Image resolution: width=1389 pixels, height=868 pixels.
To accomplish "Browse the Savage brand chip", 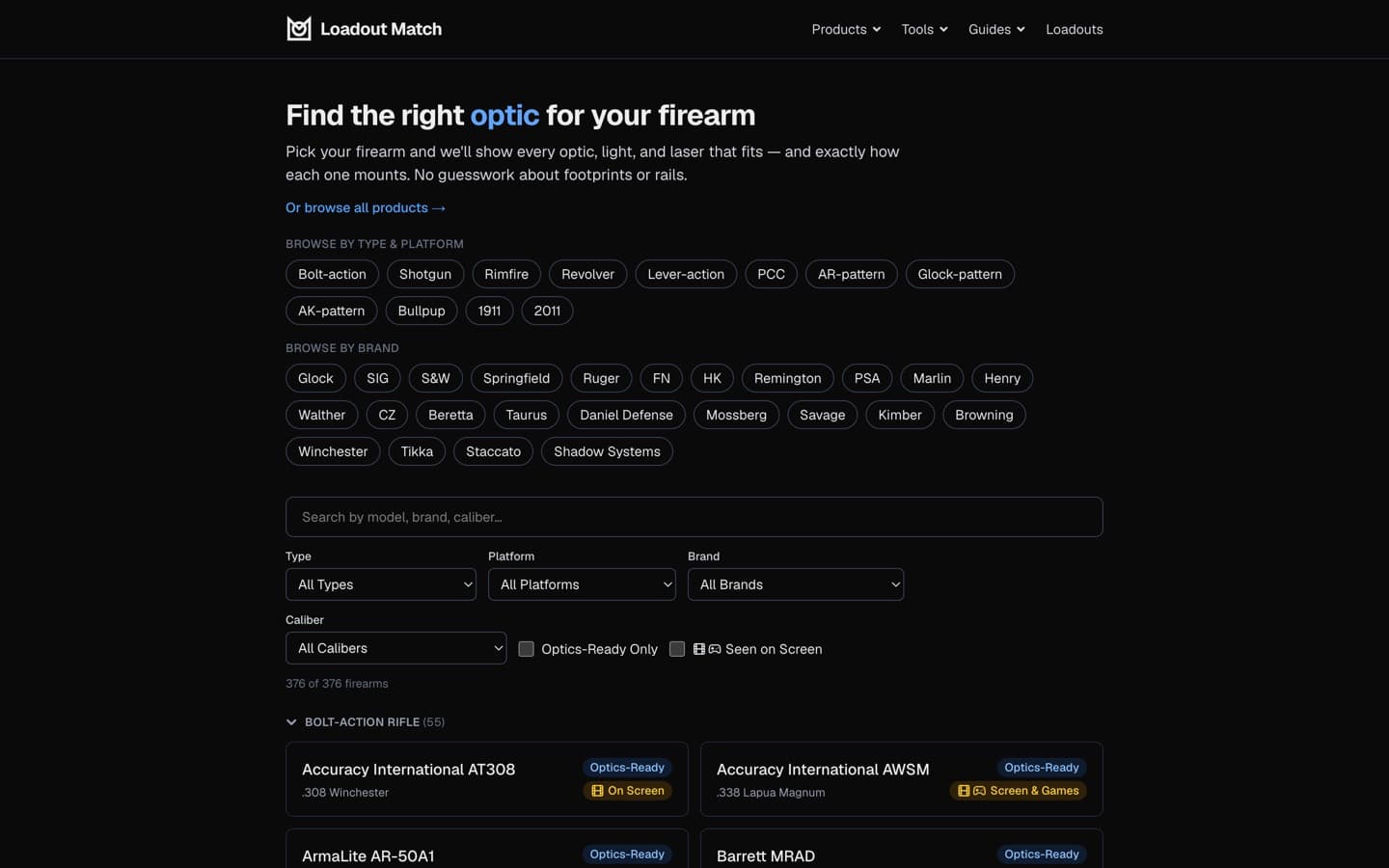I will pyautogui.click(x=823, y=415).
